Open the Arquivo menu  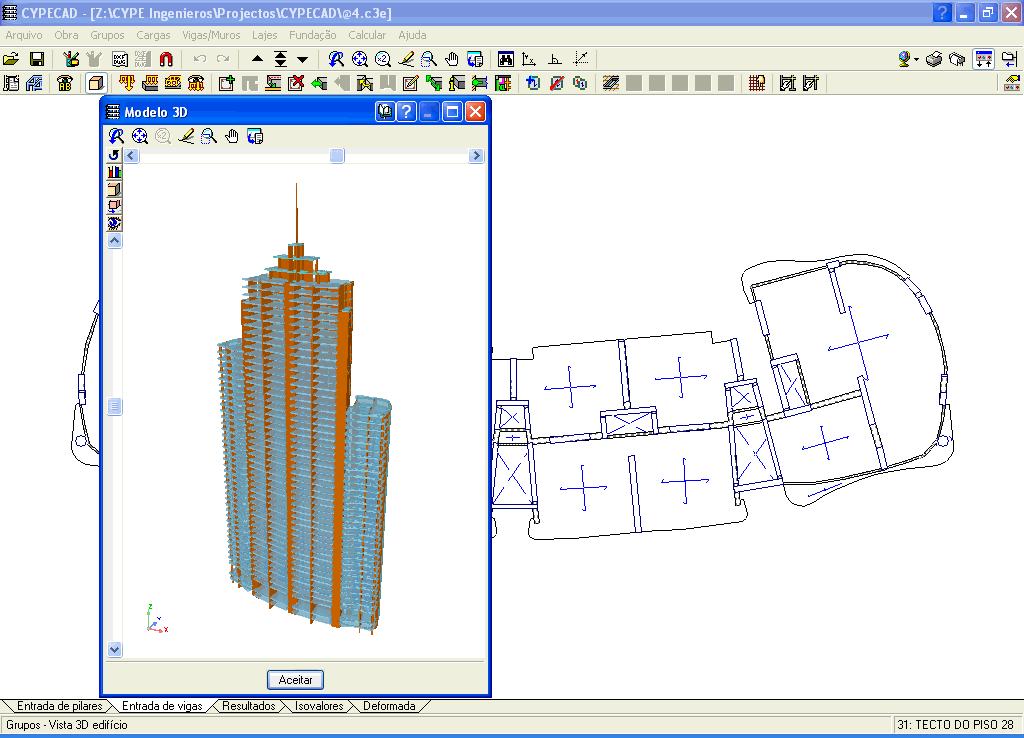24,35
